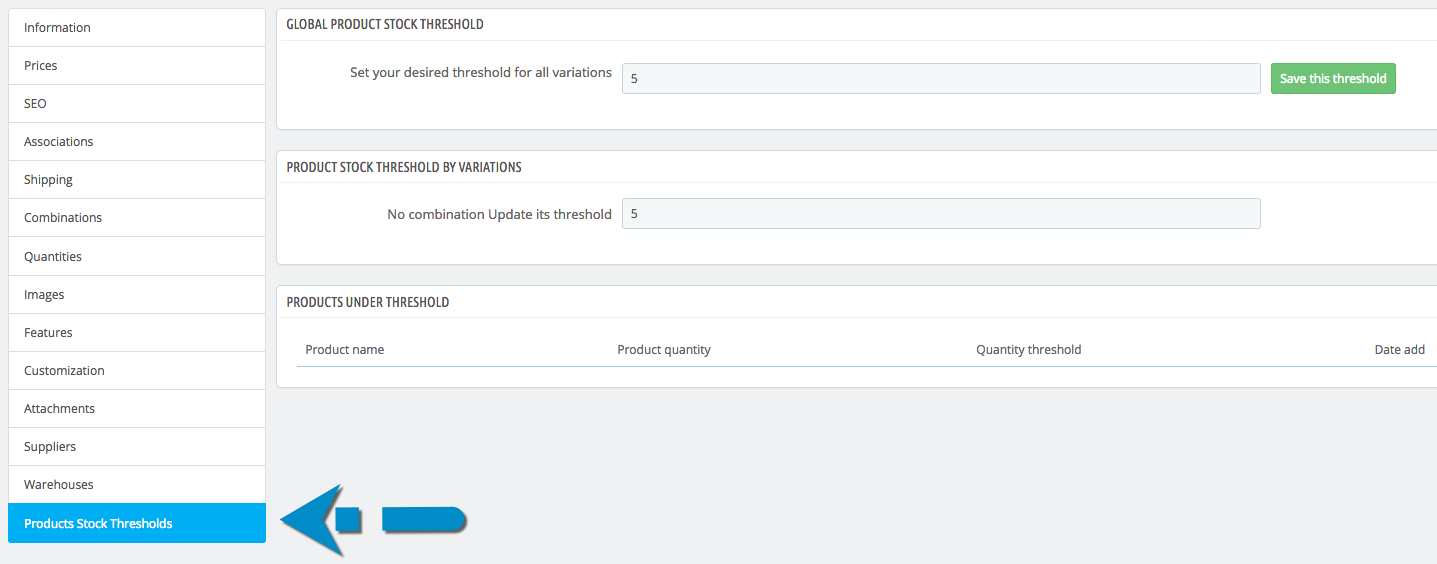Show the Images tab
This screenshot has height=564, width=1437.
click(44, 294)
